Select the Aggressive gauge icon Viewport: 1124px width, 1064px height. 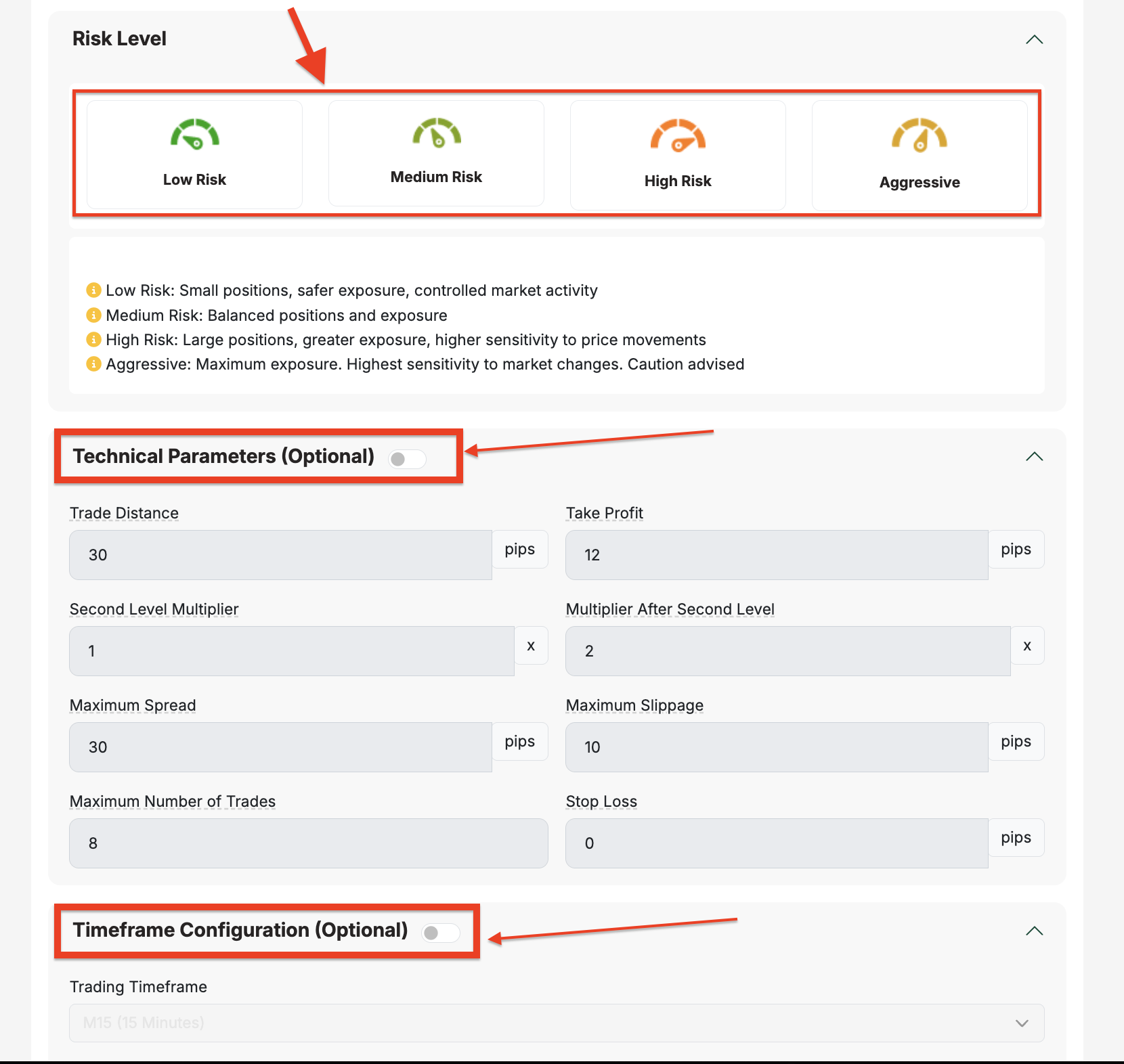(919, 135)
